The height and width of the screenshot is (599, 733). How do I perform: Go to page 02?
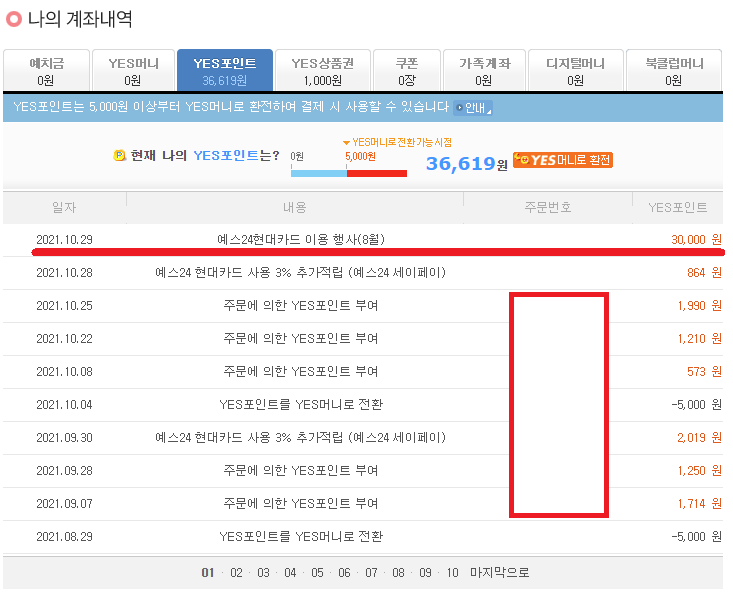click(237, 573)
